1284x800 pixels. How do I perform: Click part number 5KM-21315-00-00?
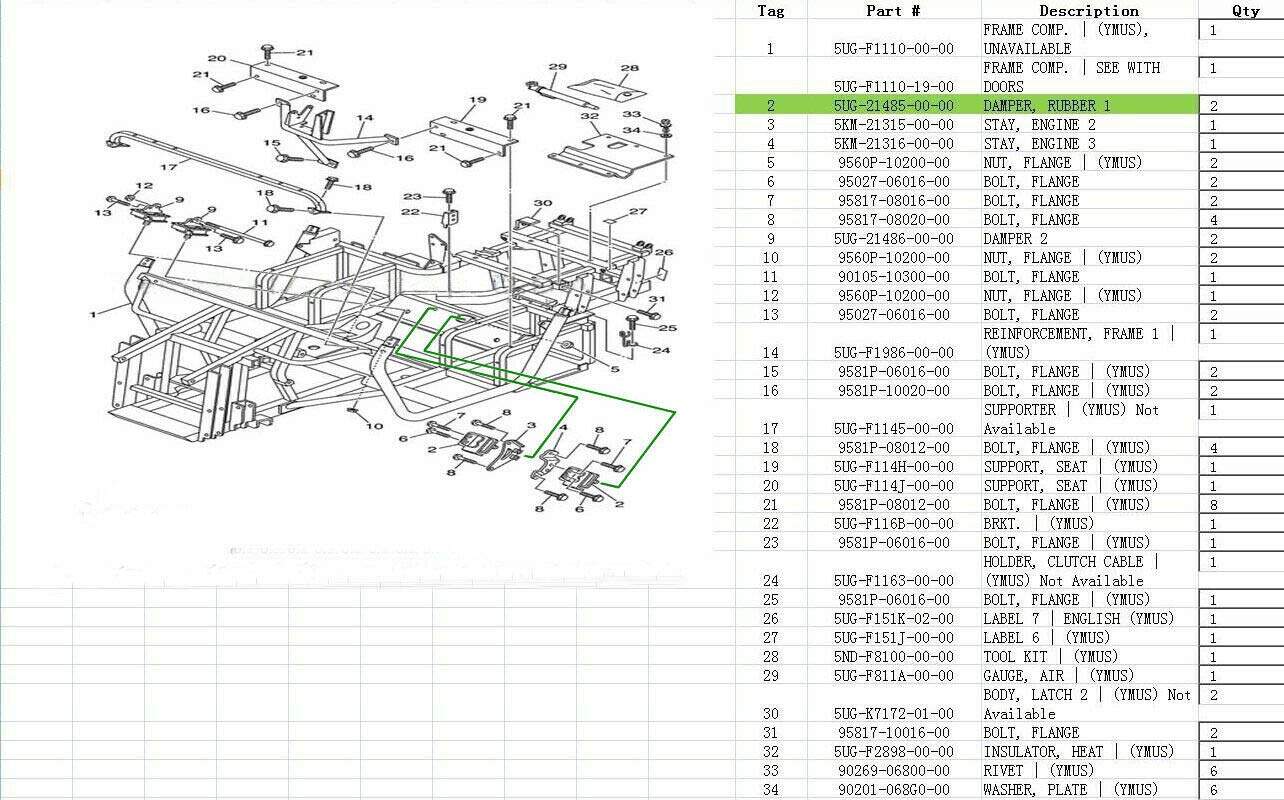(893, 125)
